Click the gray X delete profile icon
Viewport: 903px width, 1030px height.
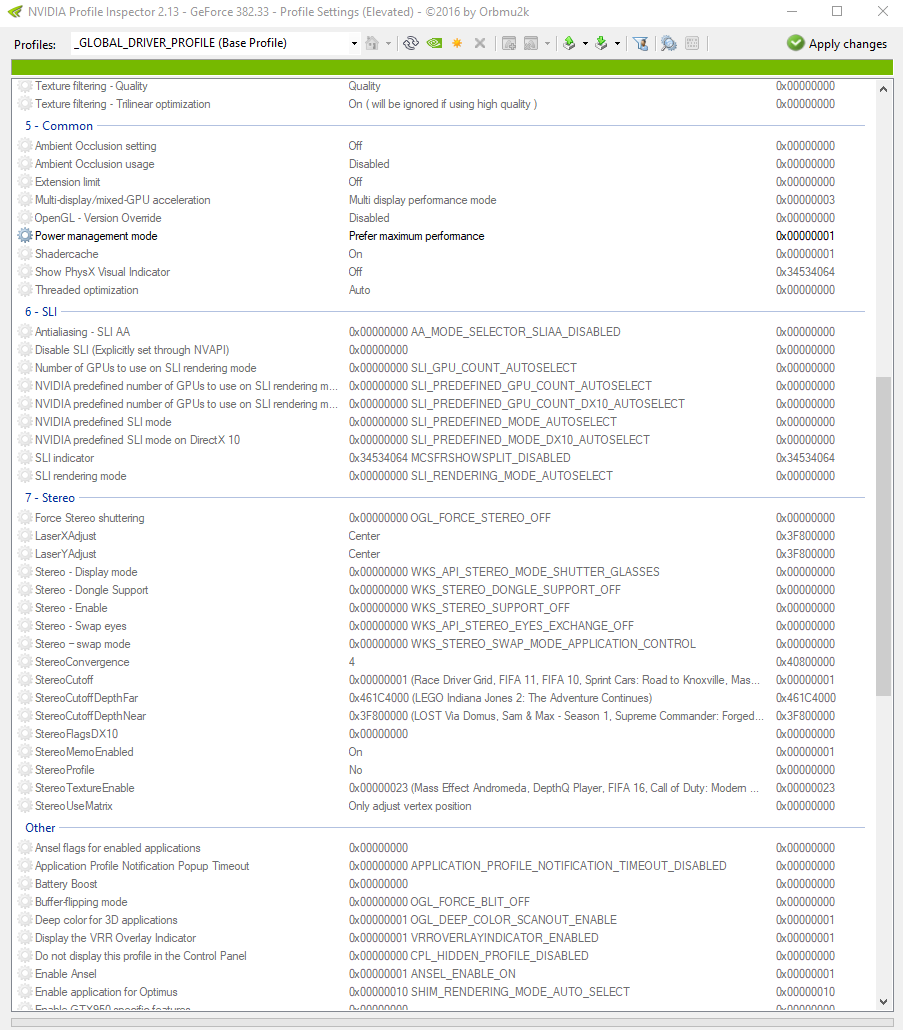coord(480,43)
